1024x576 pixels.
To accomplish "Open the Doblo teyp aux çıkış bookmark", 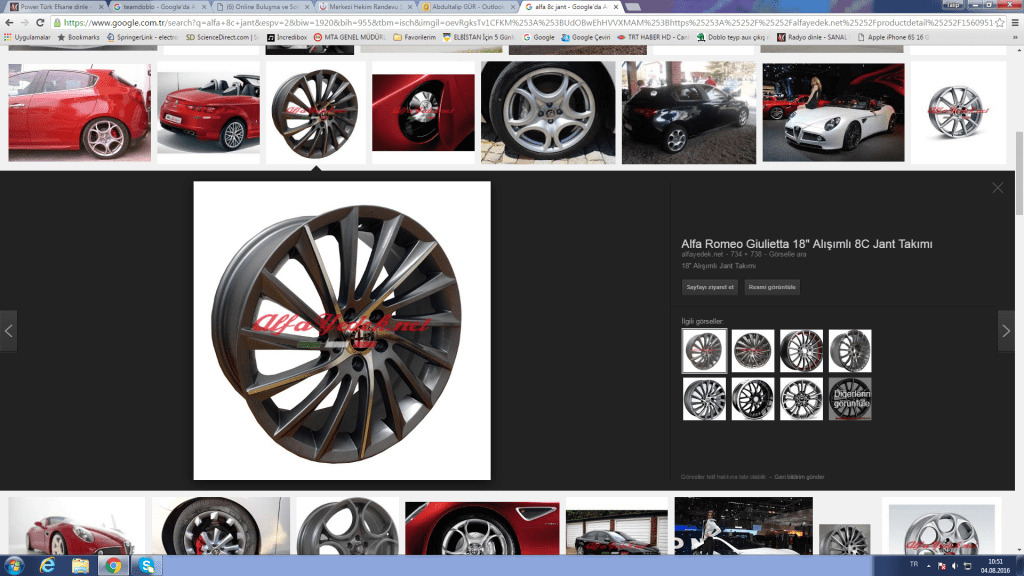I will click(x=733, y=37).
